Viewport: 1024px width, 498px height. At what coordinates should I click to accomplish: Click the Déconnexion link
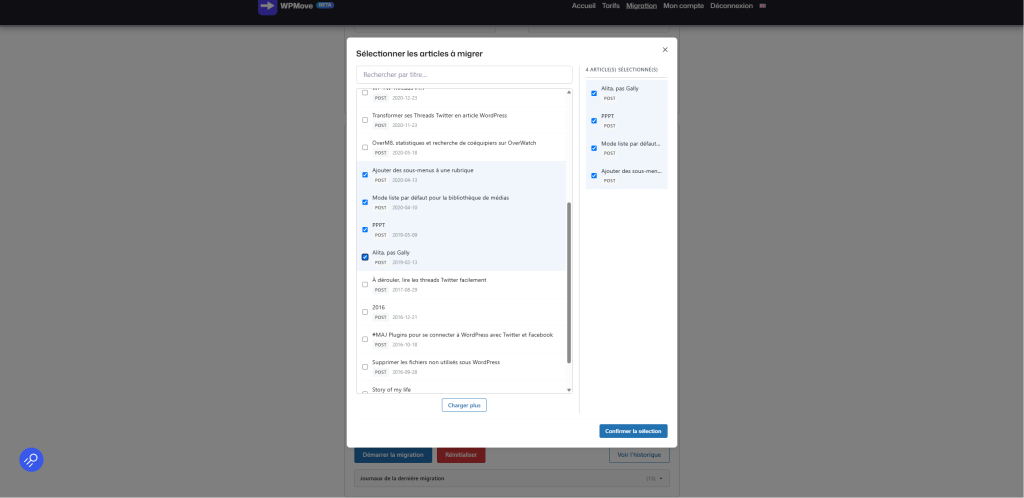coord(731,6)
